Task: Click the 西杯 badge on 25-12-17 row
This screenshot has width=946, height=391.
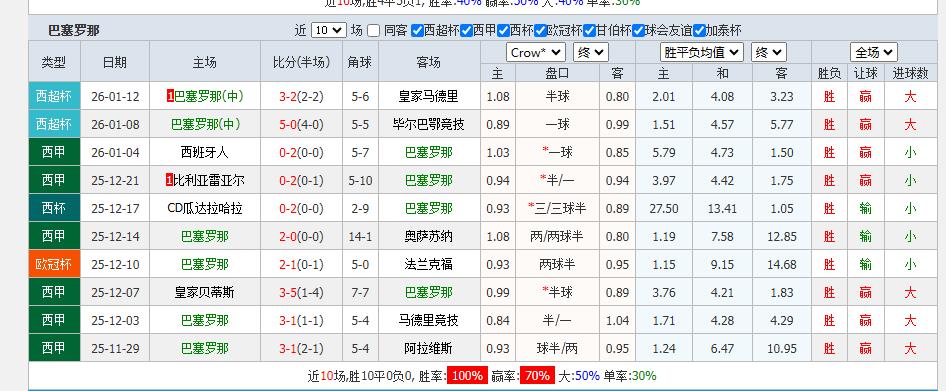Action: pyautogui.click(x=54, y=209)
